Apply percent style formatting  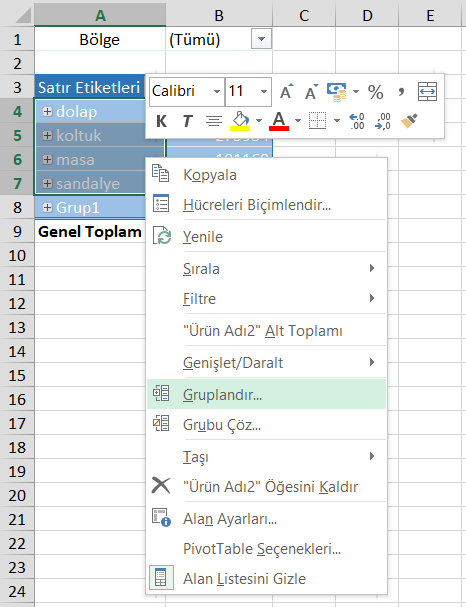(375, 92)
